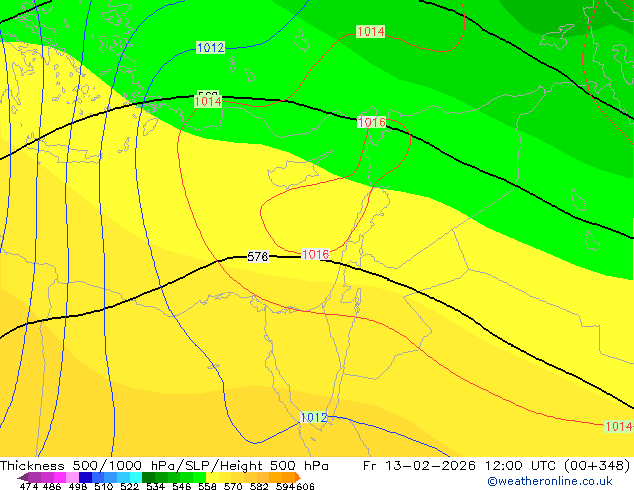Pick the cyan swatch above 522 in legend
Screen dimensions: 634x490
pyautogui.click(x=136, y=477)
